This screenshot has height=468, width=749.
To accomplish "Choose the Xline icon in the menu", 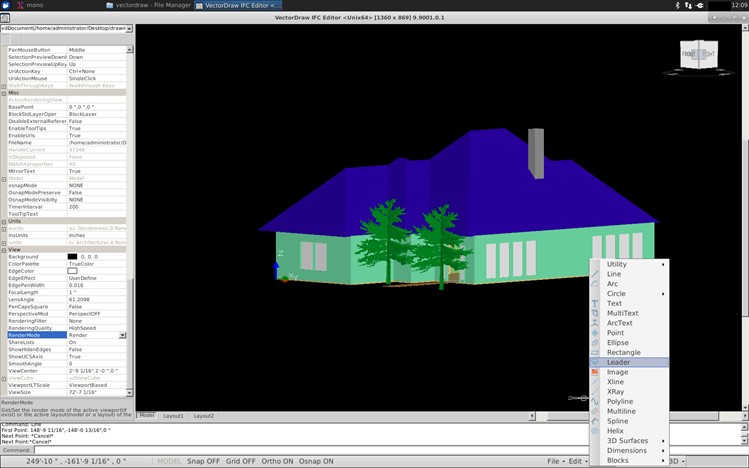I will 595,382.
